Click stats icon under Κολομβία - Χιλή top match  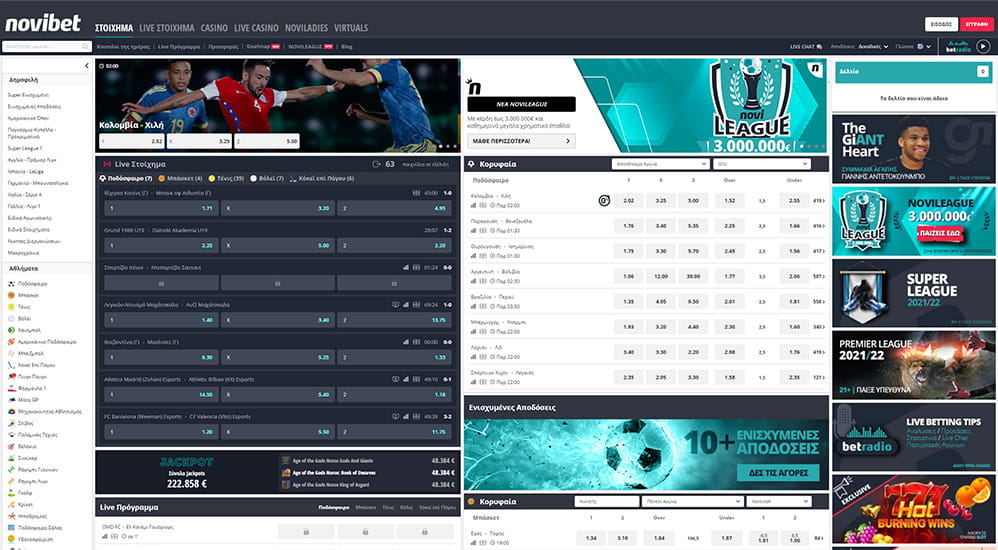(x=474, y=206)
